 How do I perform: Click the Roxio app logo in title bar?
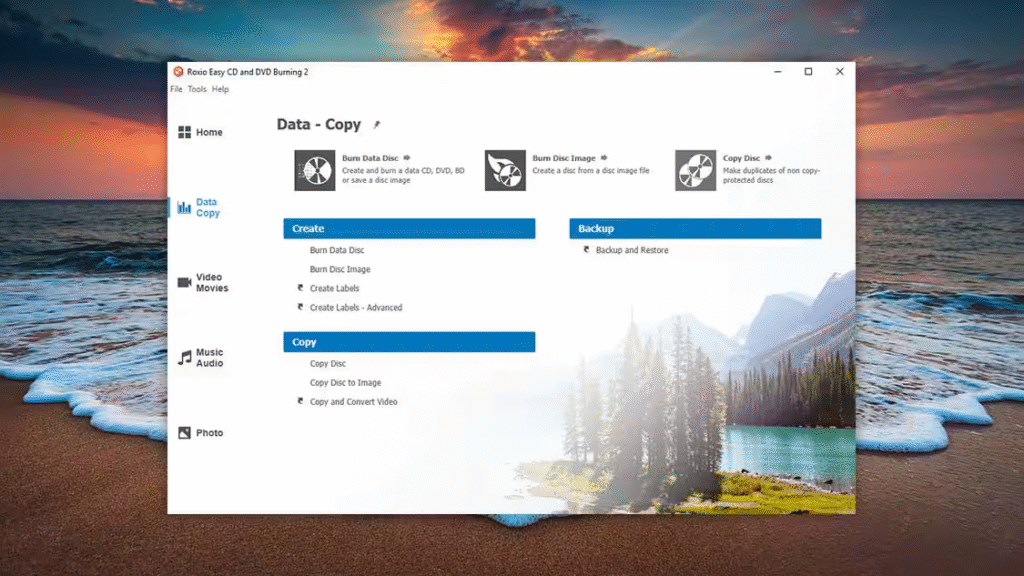click(x=178, y=72)
